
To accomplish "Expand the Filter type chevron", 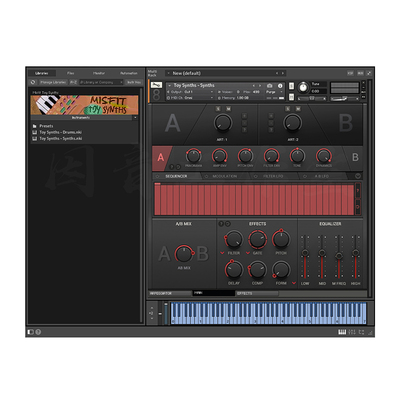I will click(x=222, y=253).
